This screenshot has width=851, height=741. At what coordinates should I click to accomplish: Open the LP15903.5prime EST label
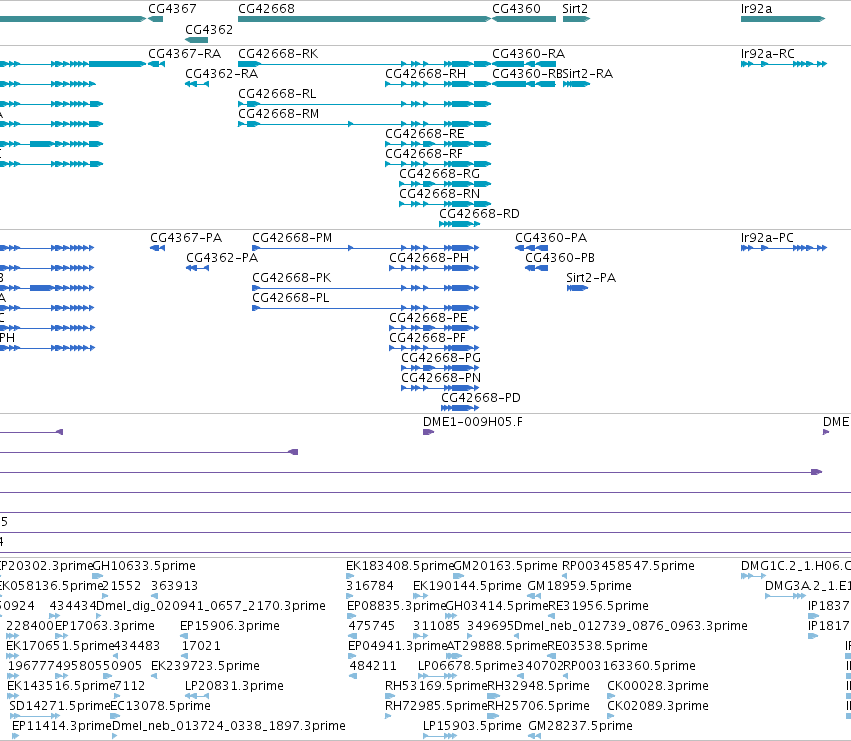point(472,726)
